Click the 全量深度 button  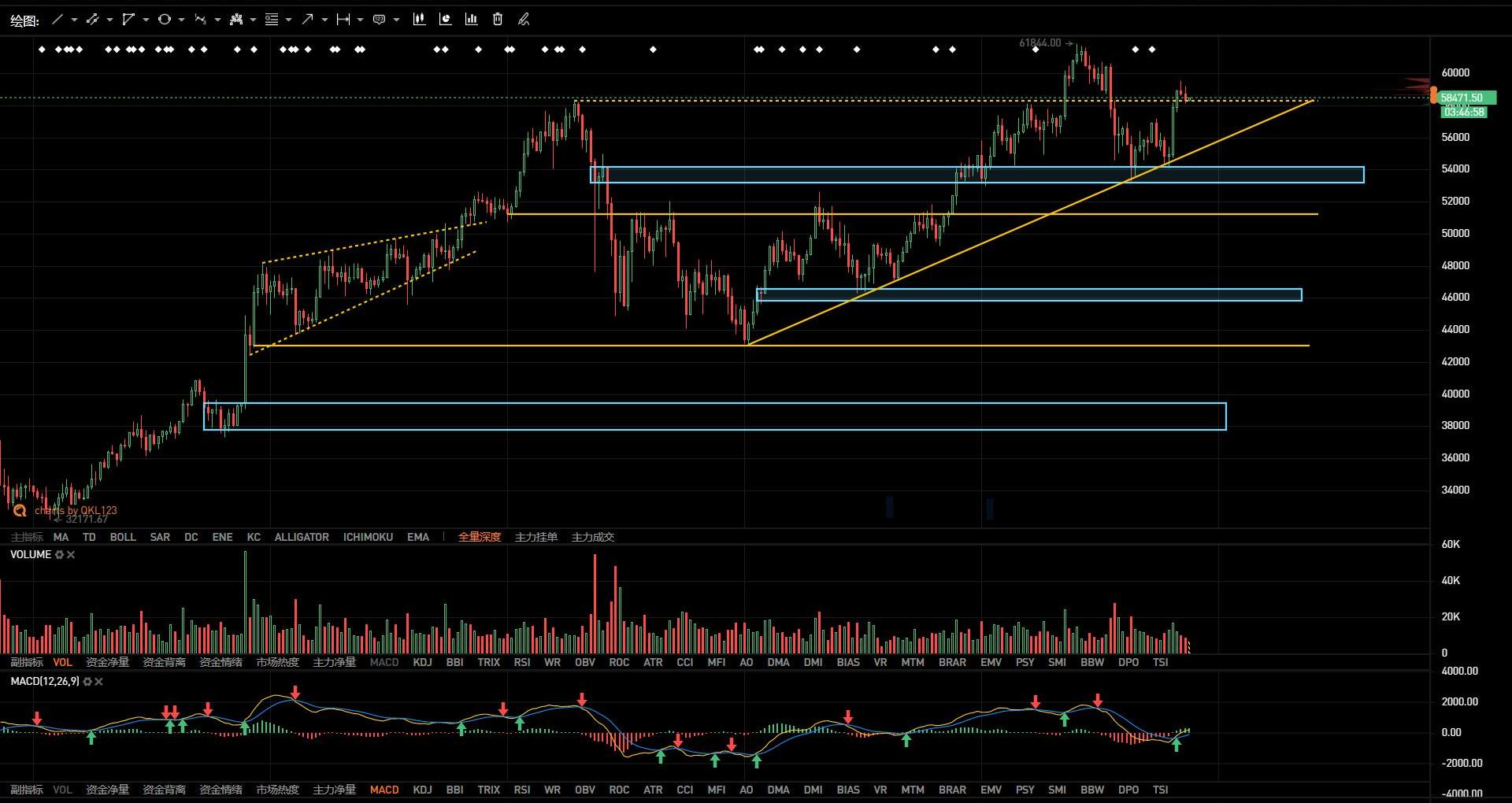coord(480,537)
